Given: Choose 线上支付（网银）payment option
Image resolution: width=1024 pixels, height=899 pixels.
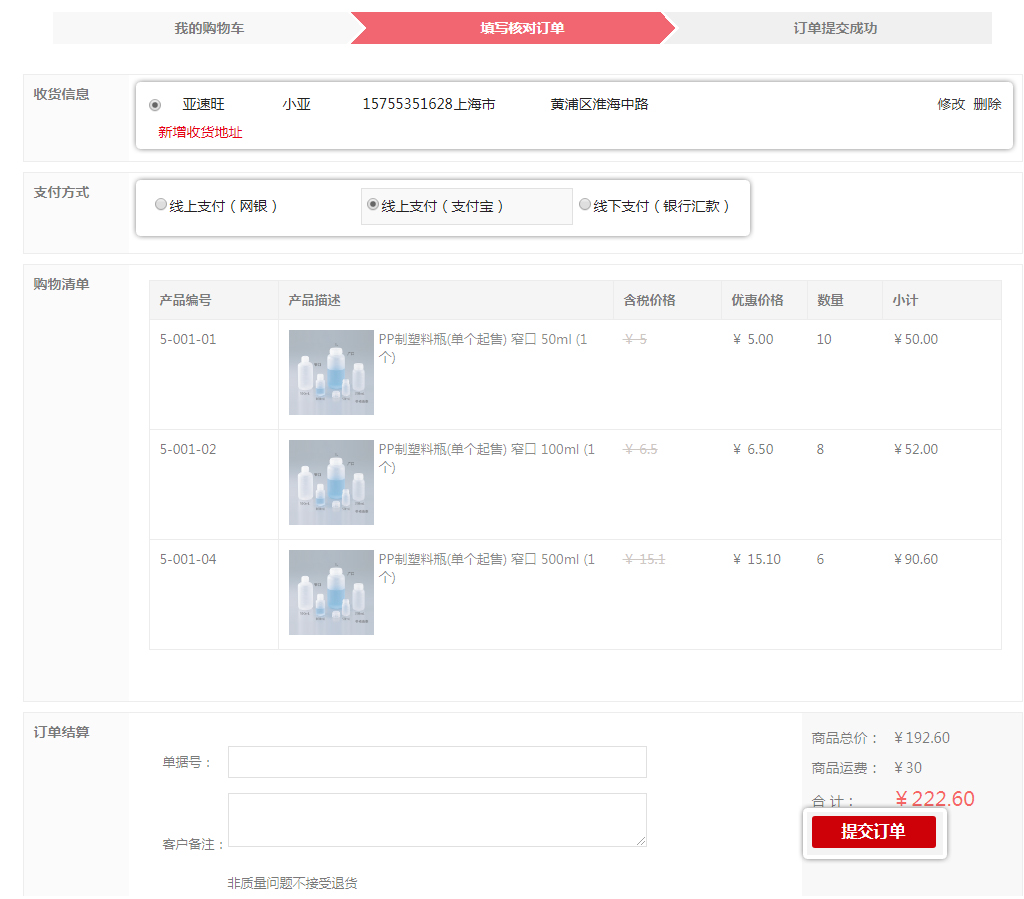Looking at the screenshot, I should click(x=161, y=205).
